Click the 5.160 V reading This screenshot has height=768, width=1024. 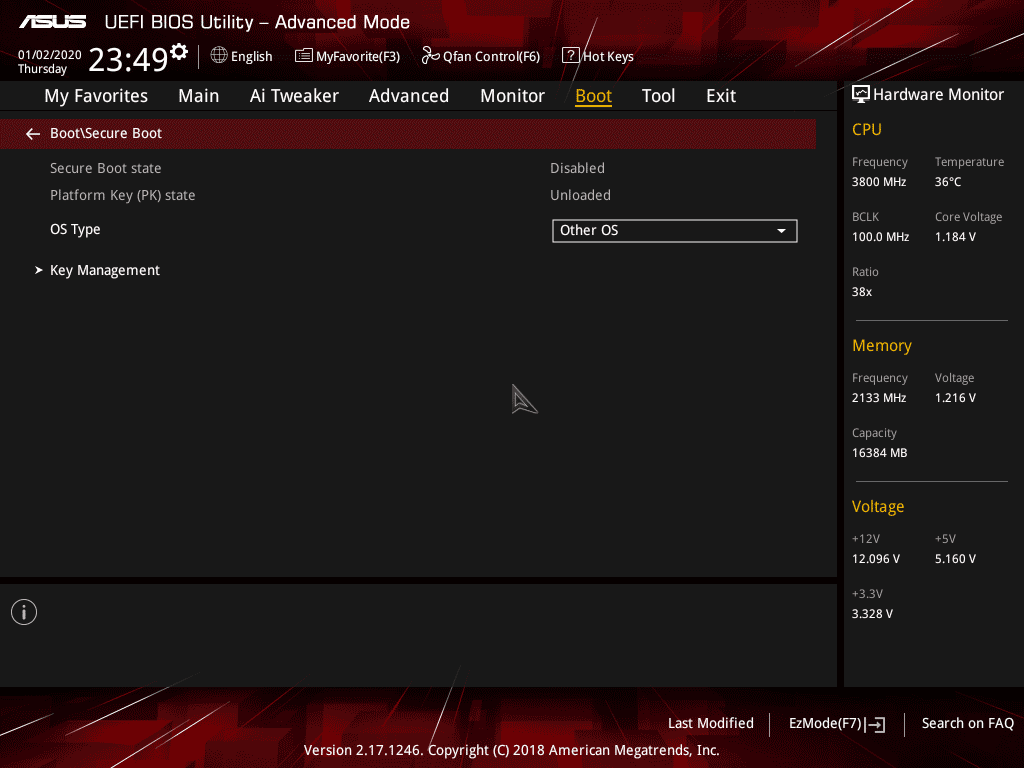click(955, 559)
